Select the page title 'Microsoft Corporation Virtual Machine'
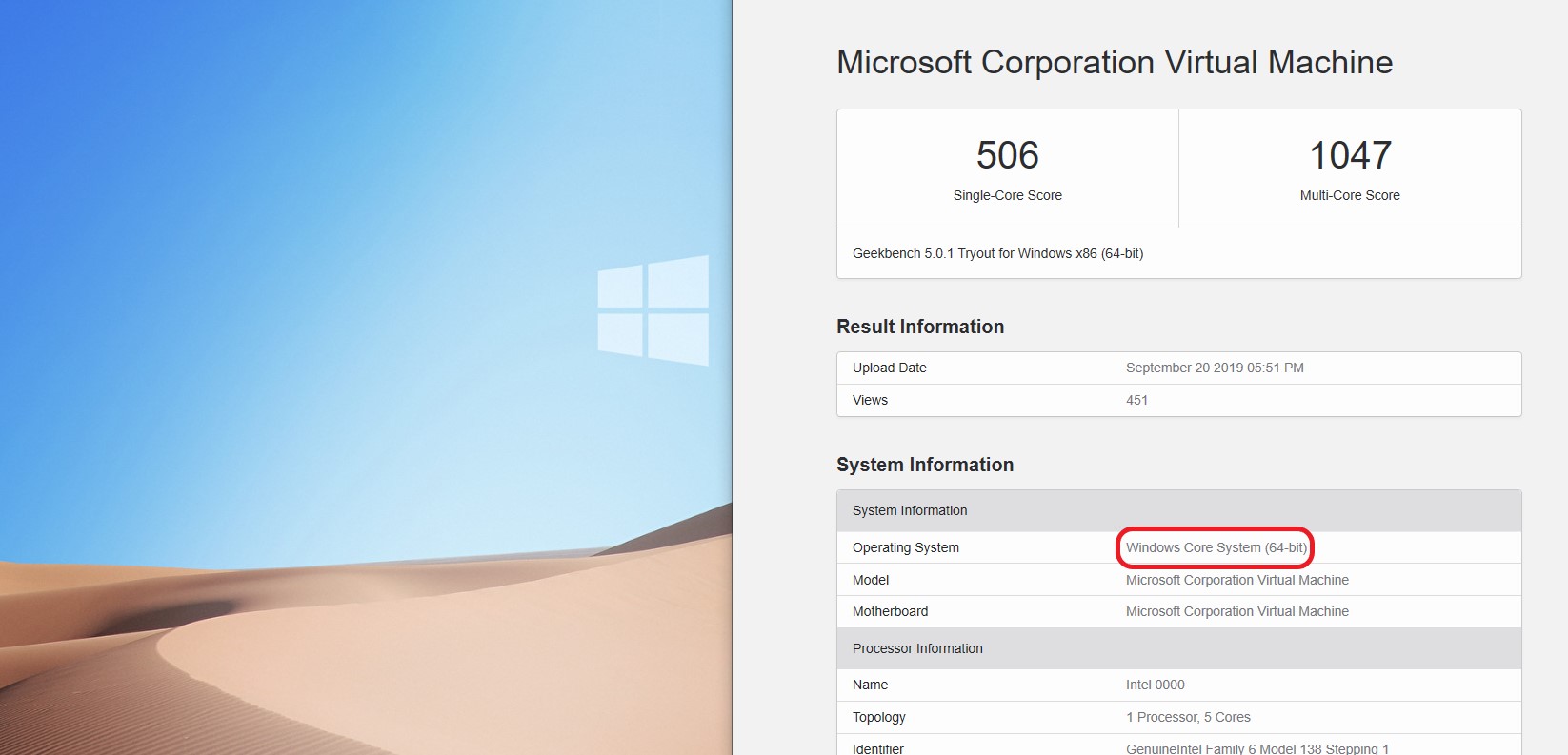The width and height of the screenshot is (1568, 755). point(1115,62)
